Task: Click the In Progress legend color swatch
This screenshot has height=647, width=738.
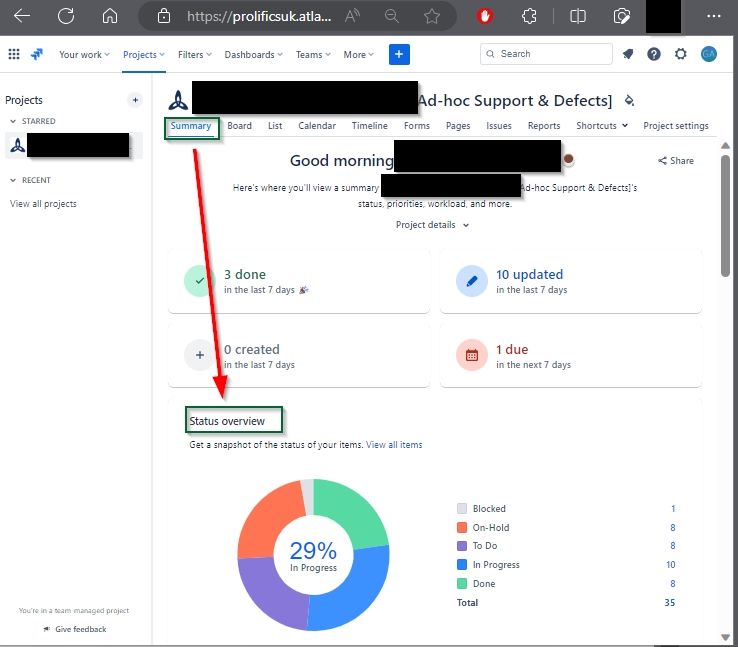Action: 462,564
